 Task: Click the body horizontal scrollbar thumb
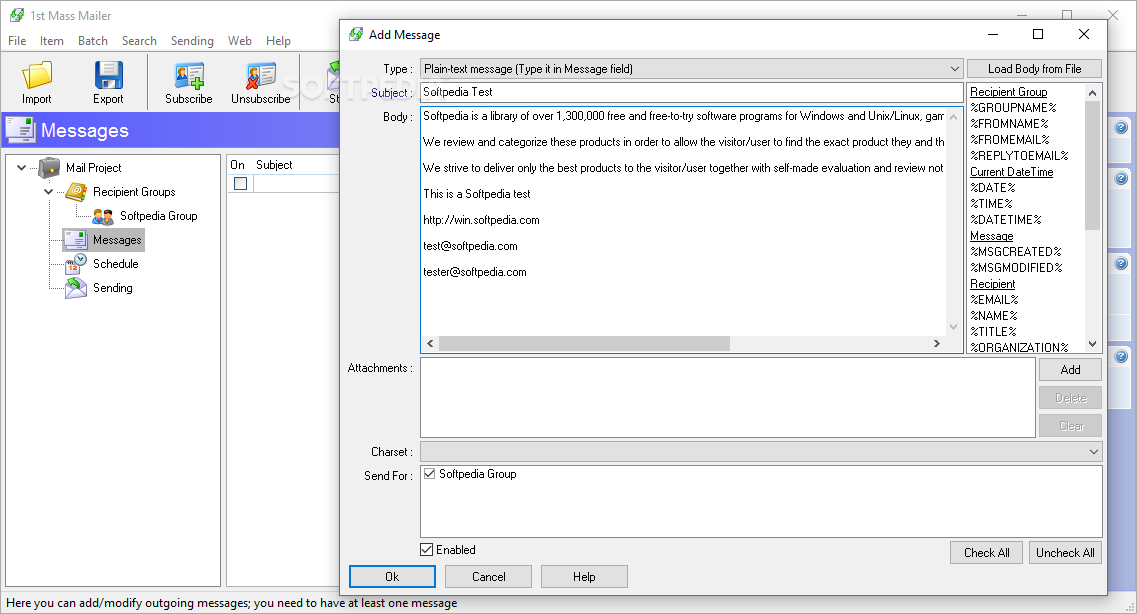[584, 344]
